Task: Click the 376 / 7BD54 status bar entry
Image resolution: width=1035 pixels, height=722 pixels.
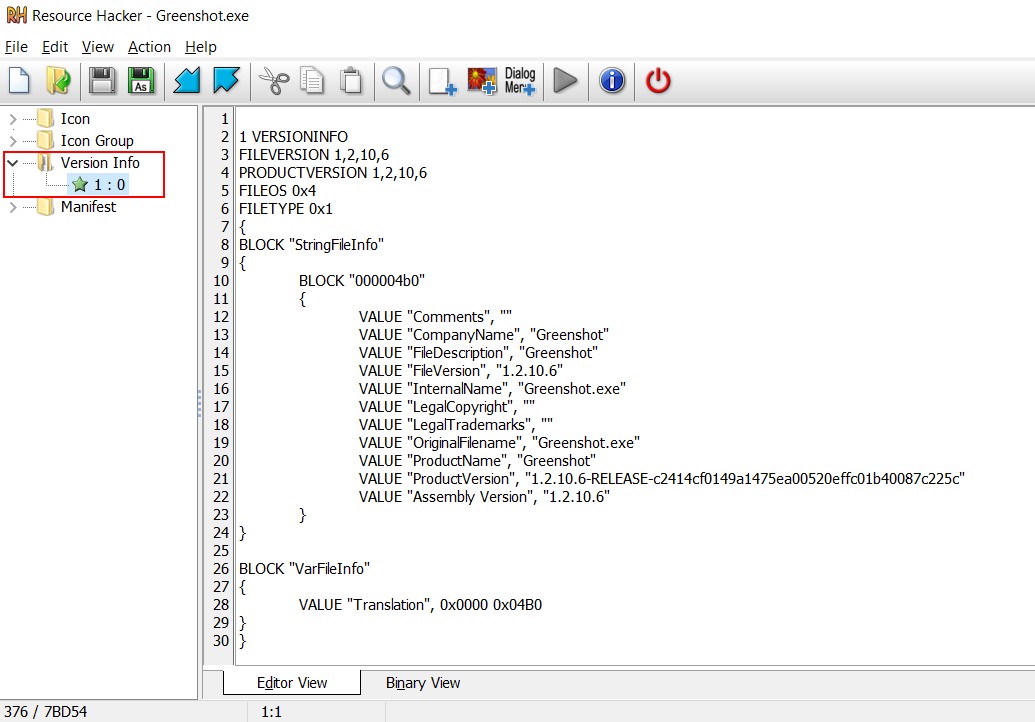Action: [x=46, y=711]
